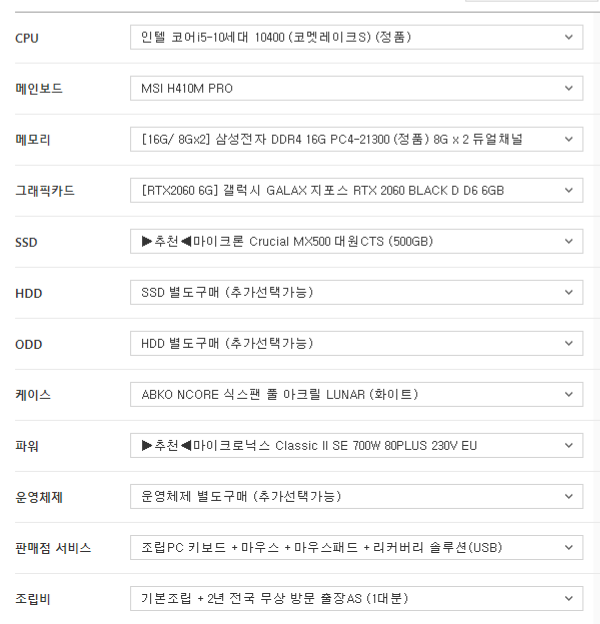Click the 그래픽카드 row label
This screenshot has height=624, width=600.
tap(45, 191)
